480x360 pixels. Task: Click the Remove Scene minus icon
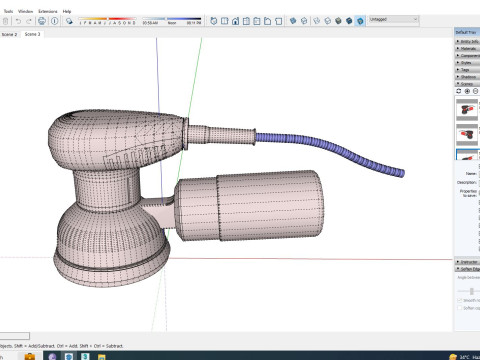(476, 91)
